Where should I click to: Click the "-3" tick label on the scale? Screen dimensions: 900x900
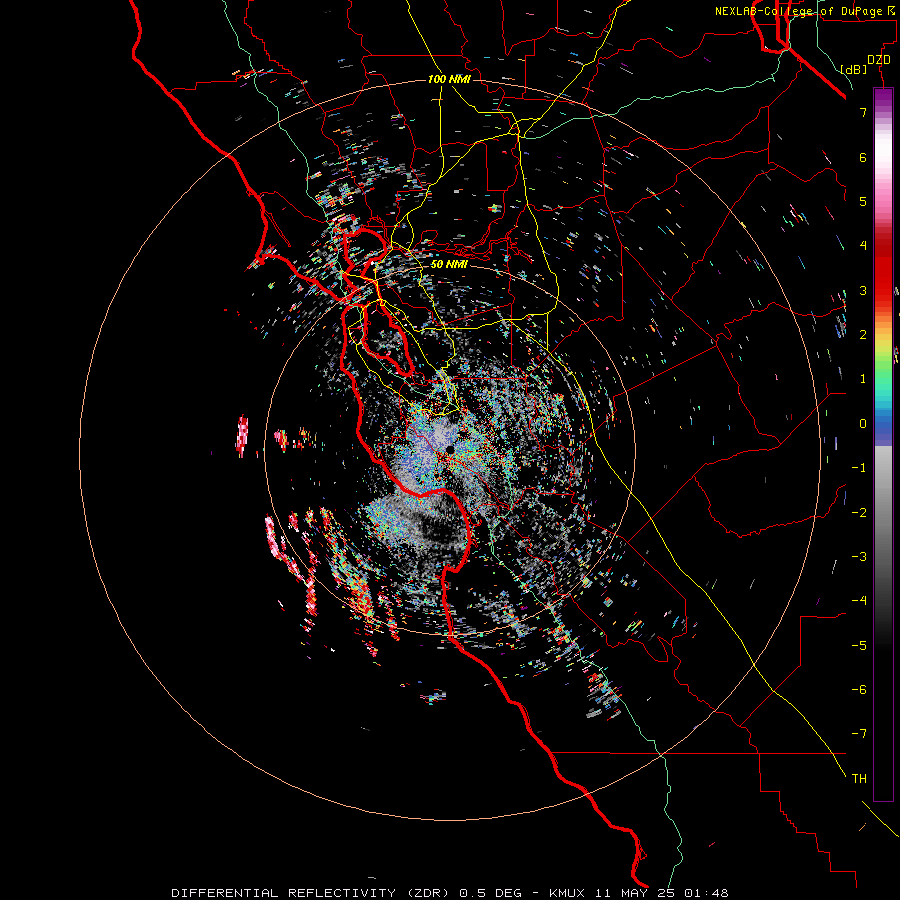click(859, 557)
